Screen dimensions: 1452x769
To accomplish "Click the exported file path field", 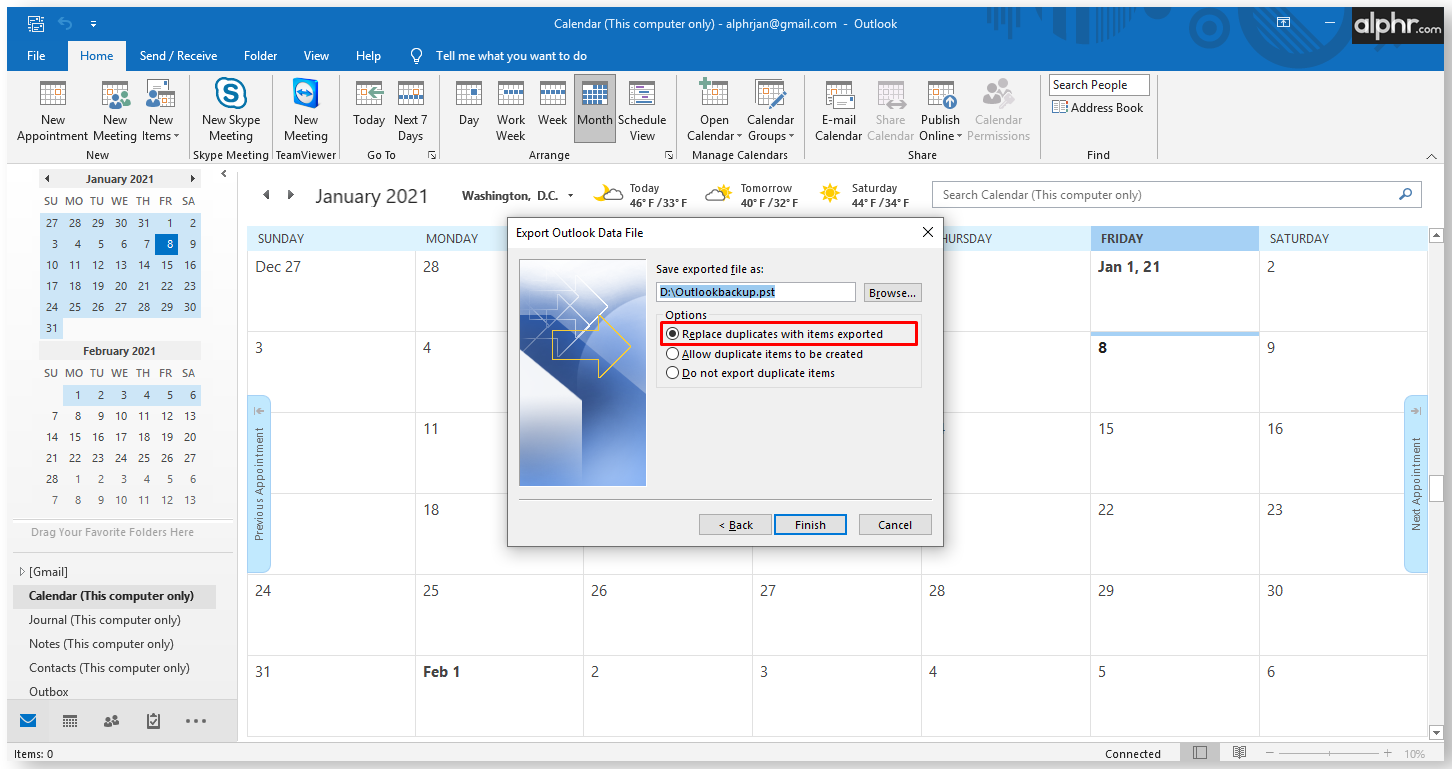I will point(756,292).
